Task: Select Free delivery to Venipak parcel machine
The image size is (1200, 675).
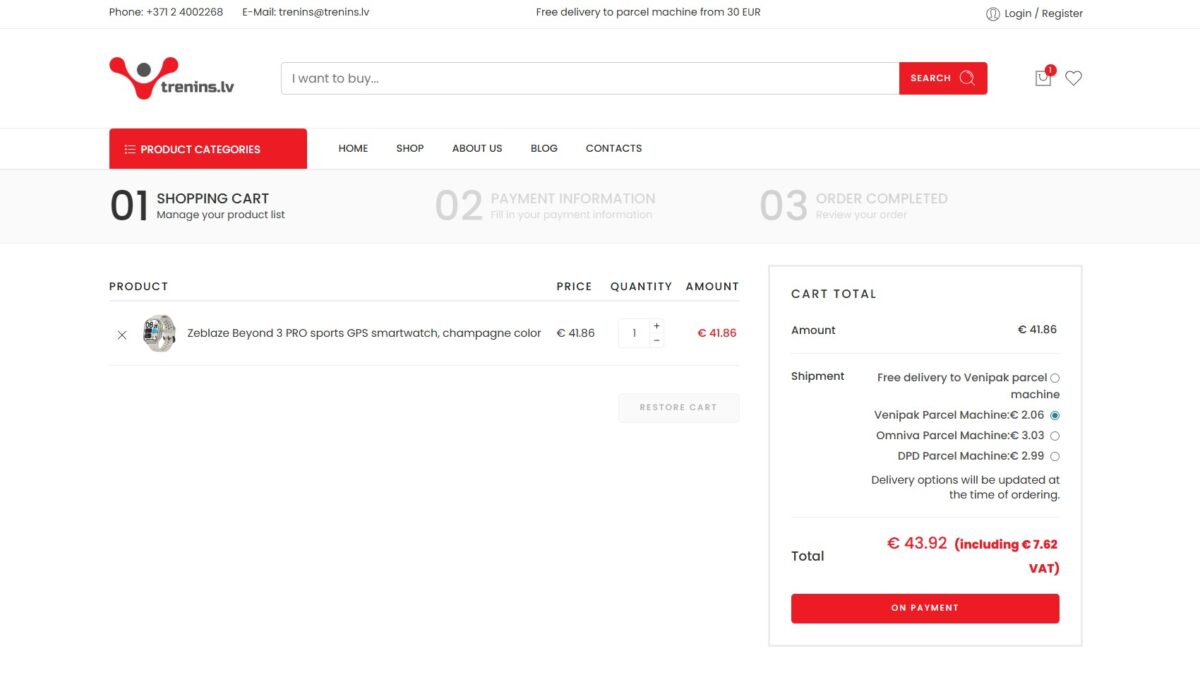Action: tap(1055, 378)
